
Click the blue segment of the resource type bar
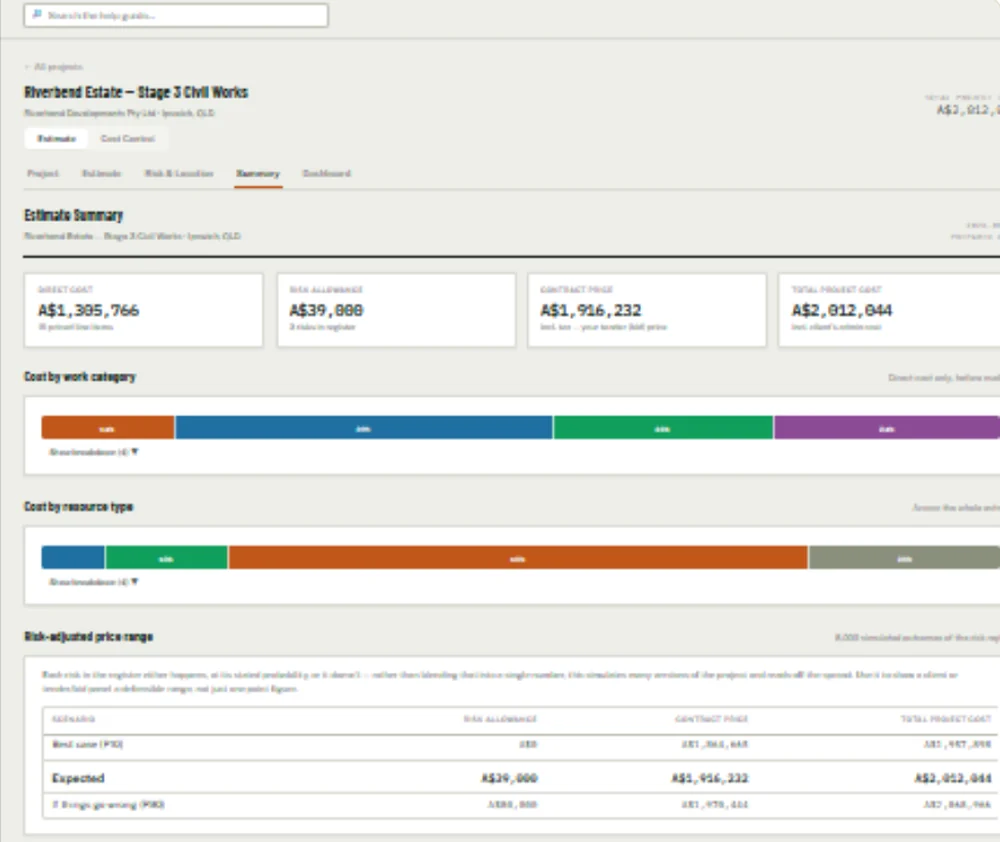click(73, 558)
